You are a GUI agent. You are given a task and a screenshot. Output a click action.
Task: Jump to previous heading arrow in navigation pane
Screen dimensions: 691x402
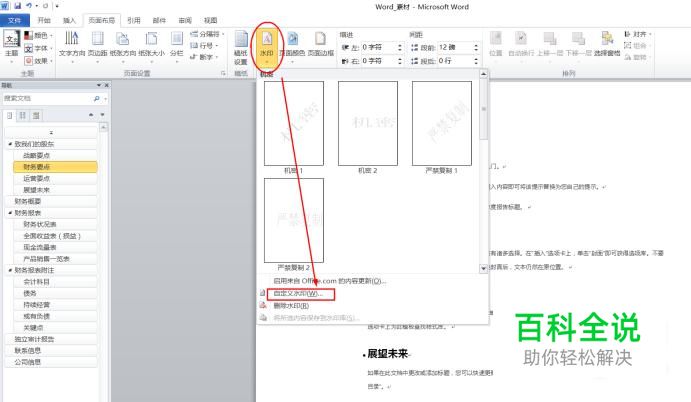(x=91, y=115)
